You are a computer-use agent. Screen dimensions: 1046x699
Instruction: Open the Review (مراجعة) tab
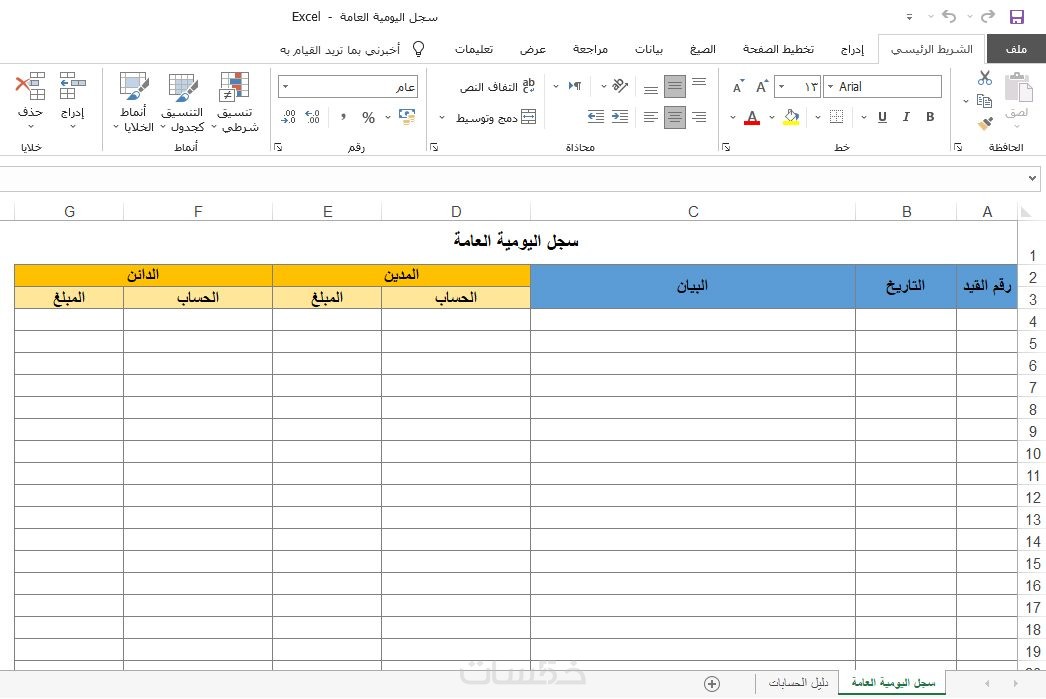tap(590, 49)
